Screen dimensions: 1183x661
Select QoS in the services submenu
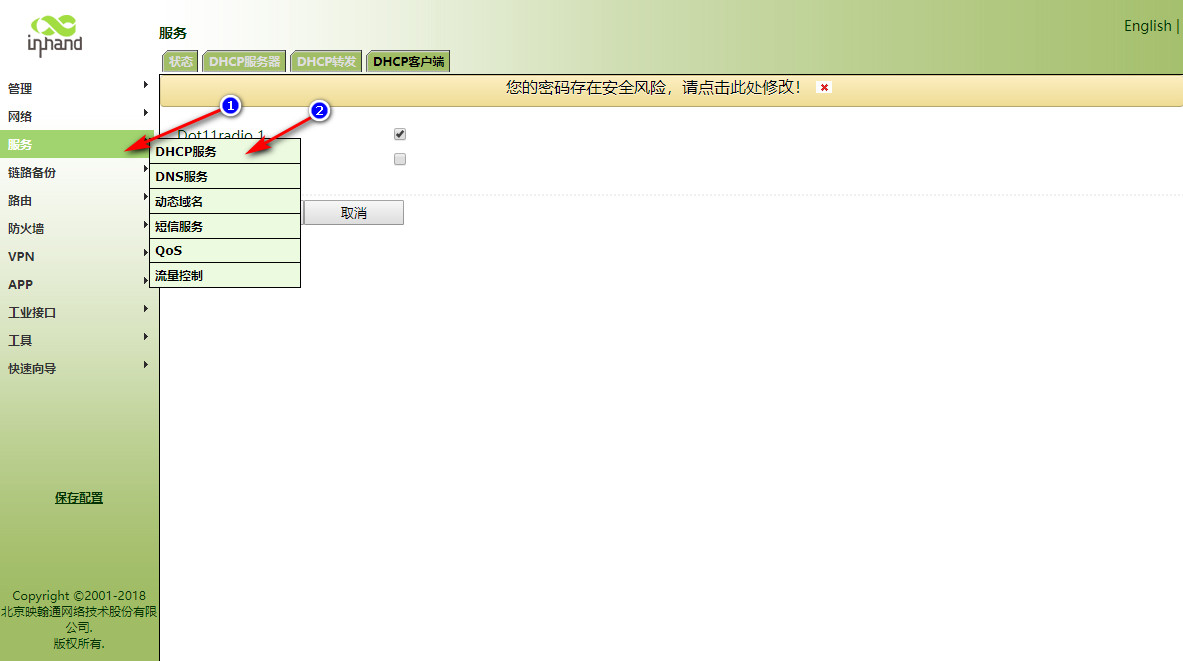point(169,251)
